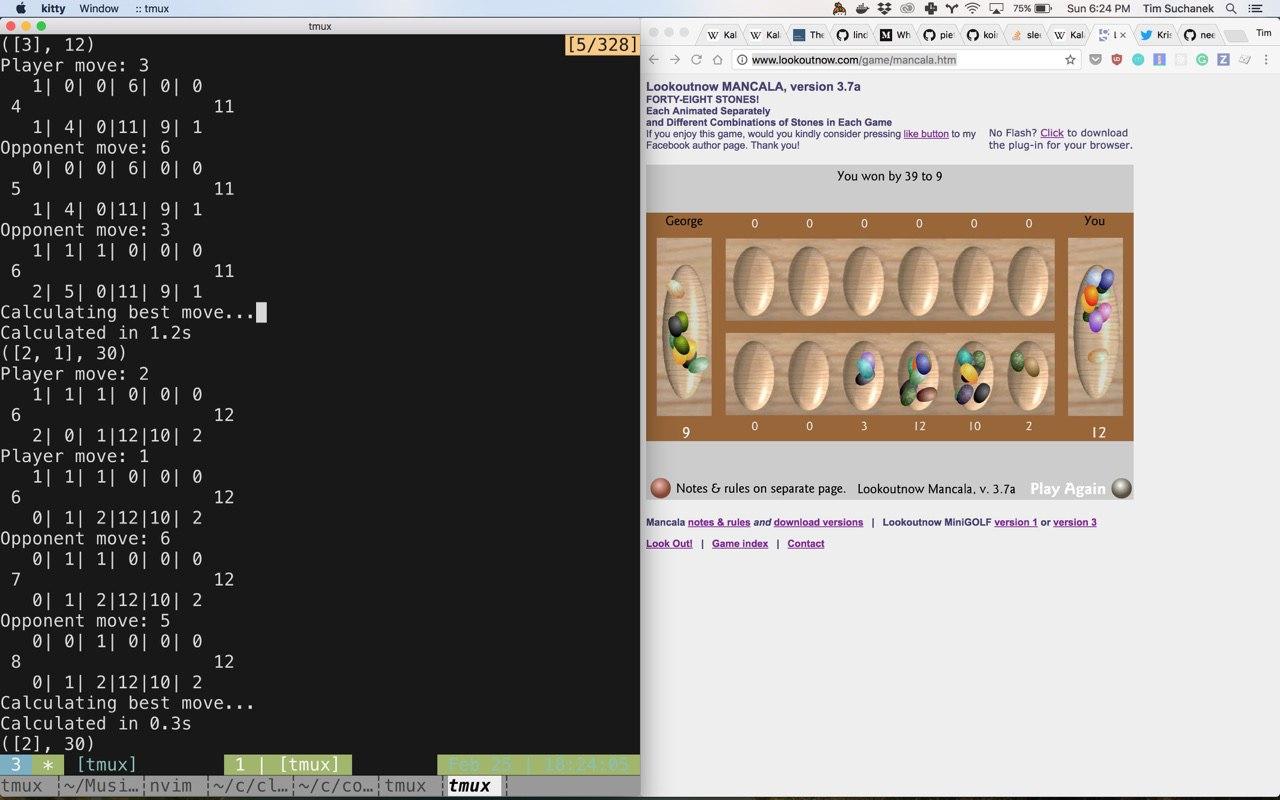Switch to the 'slee' browser tab

click(x=1025, y=34)
